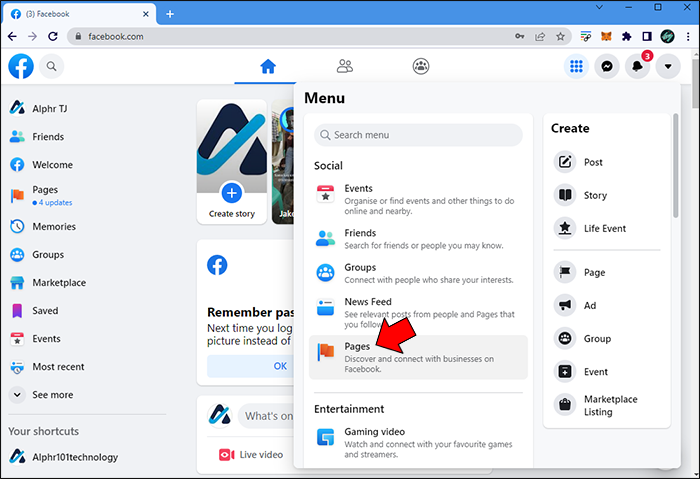The height and width of the screenshot is (479, 700).
Task: Open Gaming video under Entertainment
Action: point(418,443)
